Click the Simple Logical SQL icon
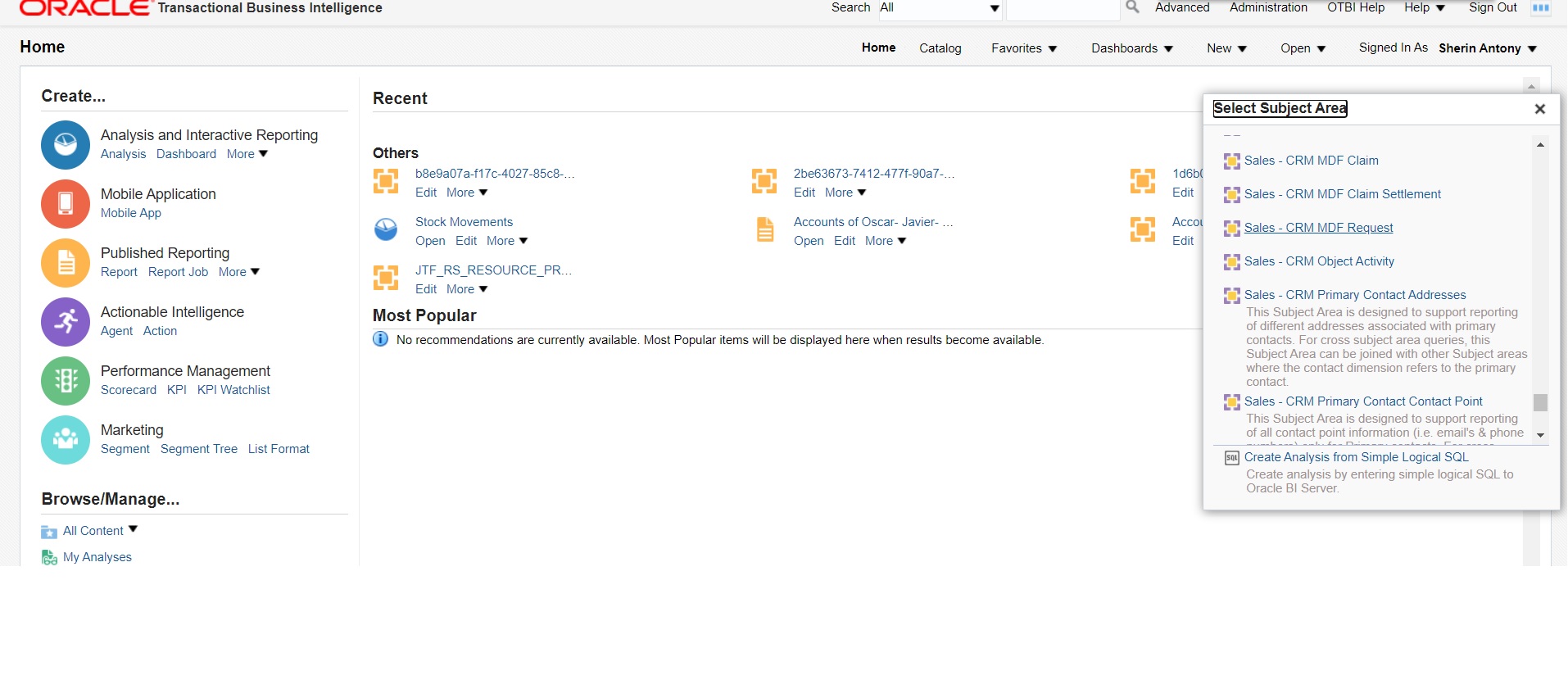 pyautogui.click(x=1231, y=458)
